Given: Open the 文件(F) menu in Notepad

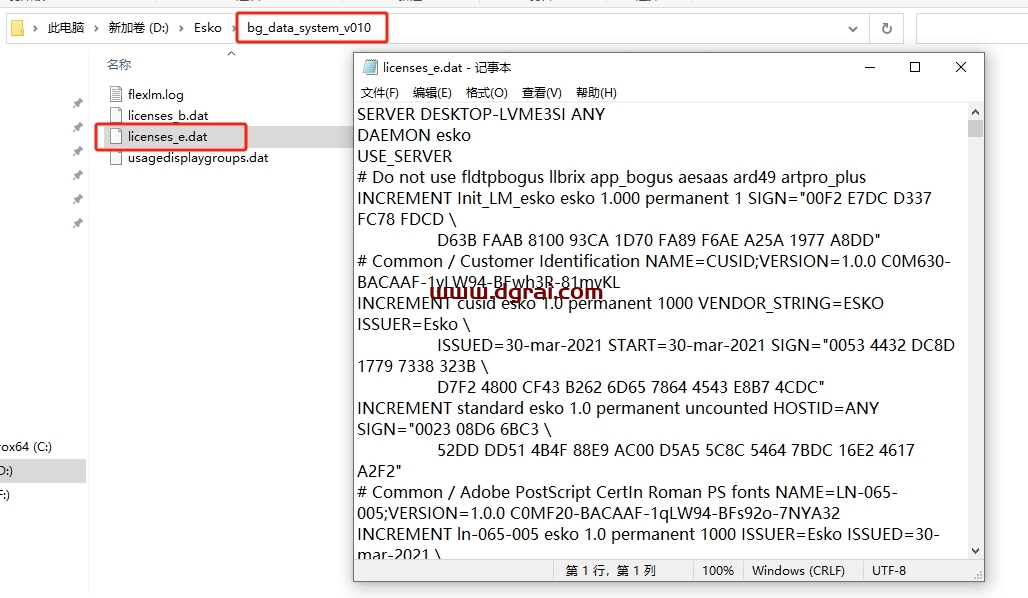Looking at the screenshot, I should (380, 92).
